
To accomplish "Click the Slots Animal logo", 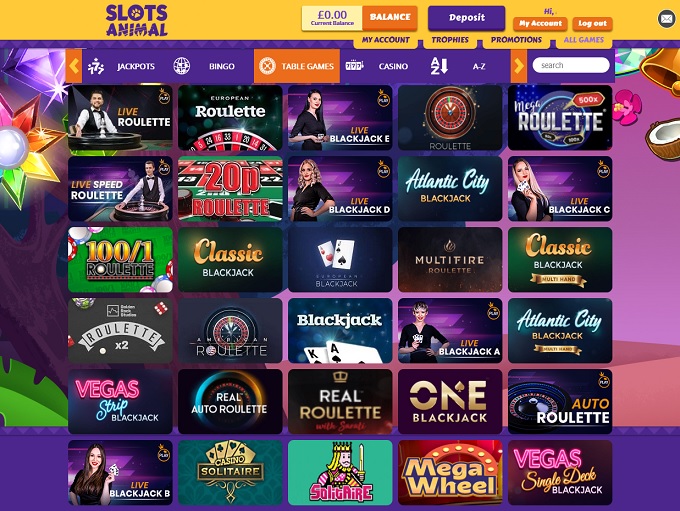I will click(x=137, y=20).
